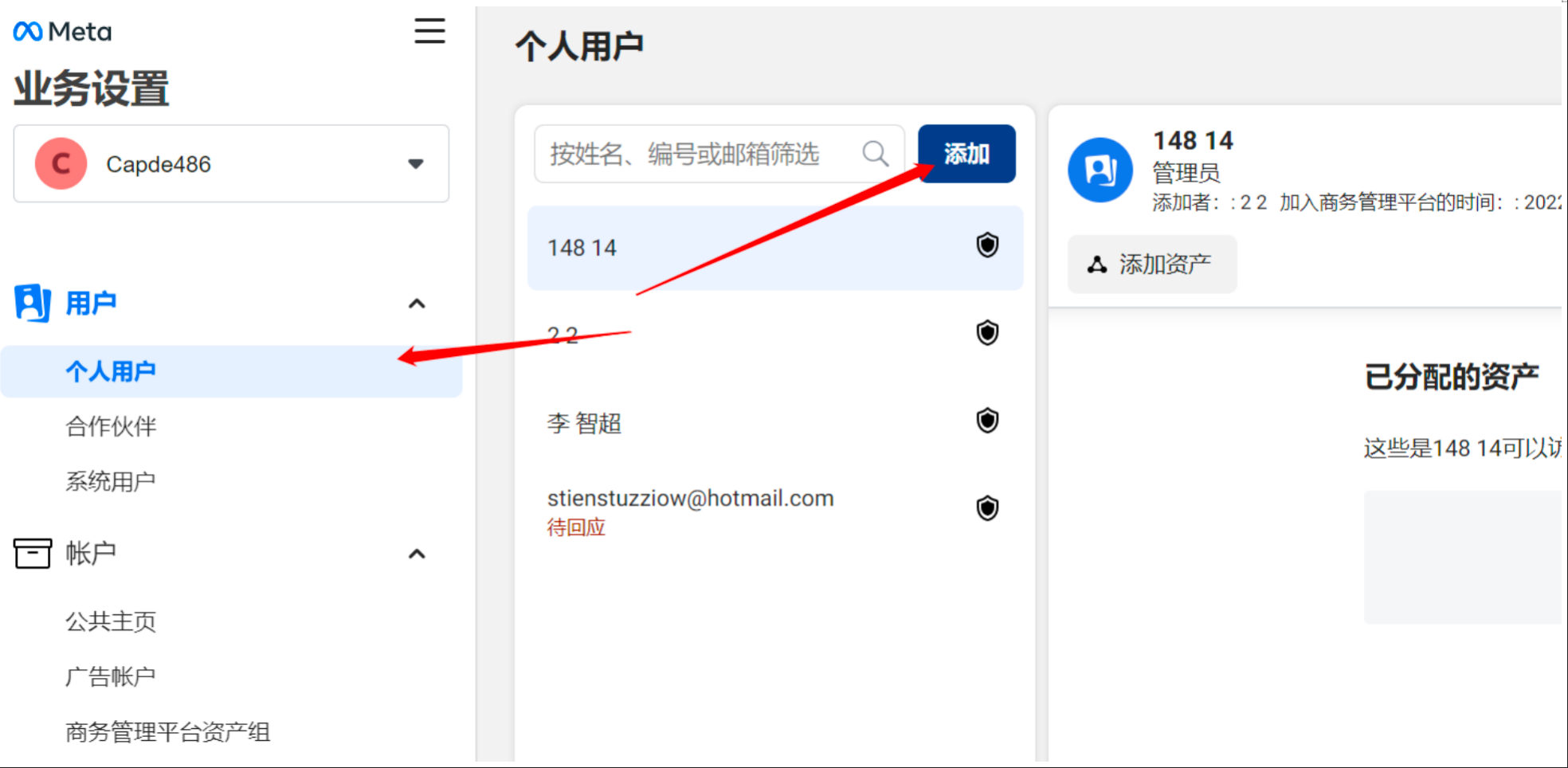Go to 广告帐户 in the sidebar
The height and width of the screenshot is (768, 1568).
coord(111,676)
